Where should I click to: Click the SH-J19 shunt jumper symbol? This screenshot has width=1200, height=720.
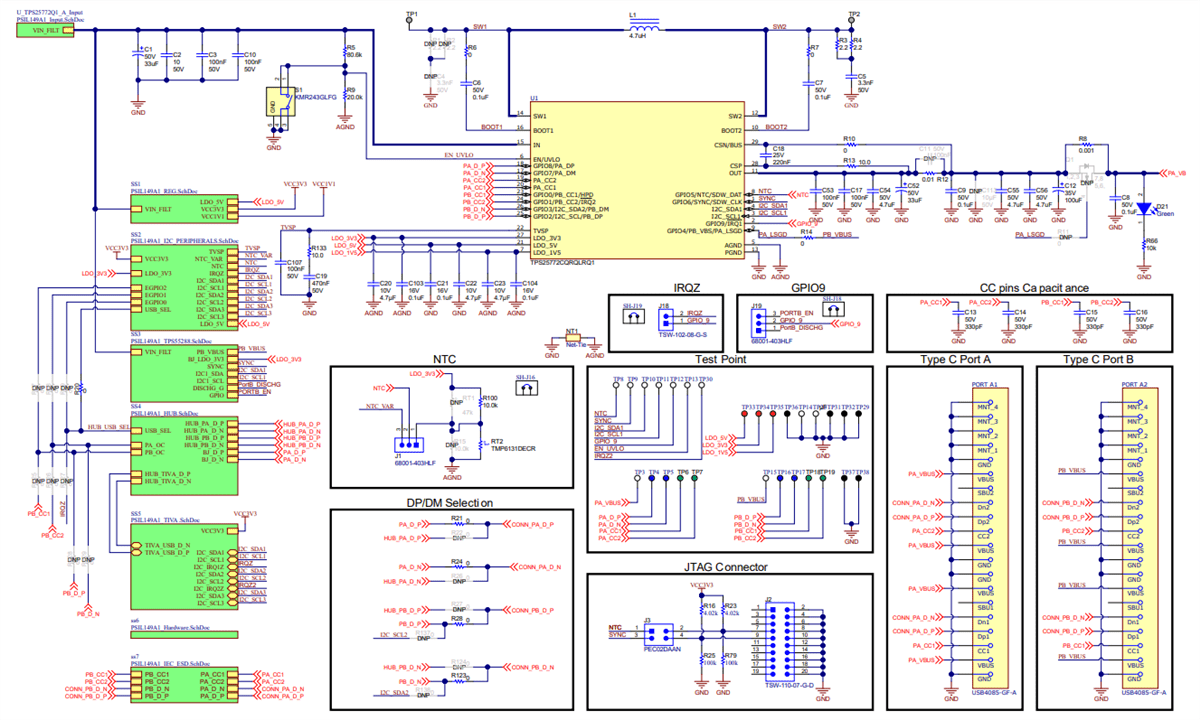(x=632, y=315)
